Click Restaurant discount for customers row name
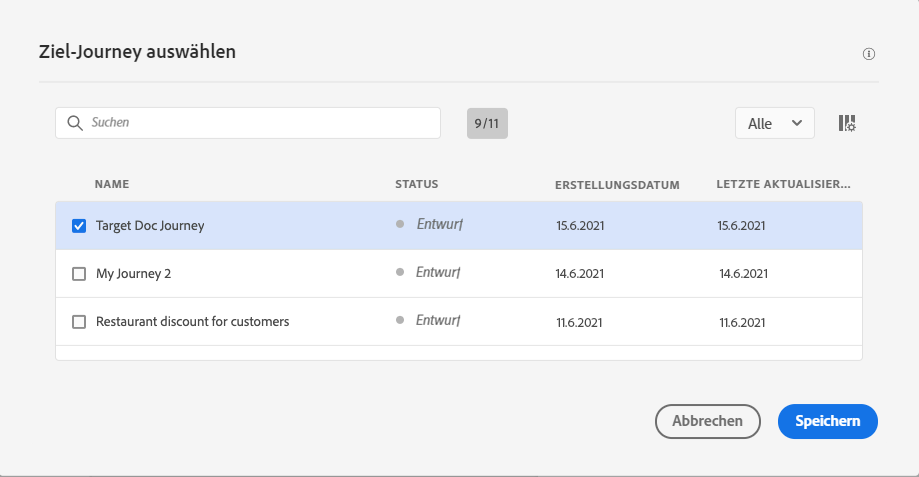 pos(192,322)
